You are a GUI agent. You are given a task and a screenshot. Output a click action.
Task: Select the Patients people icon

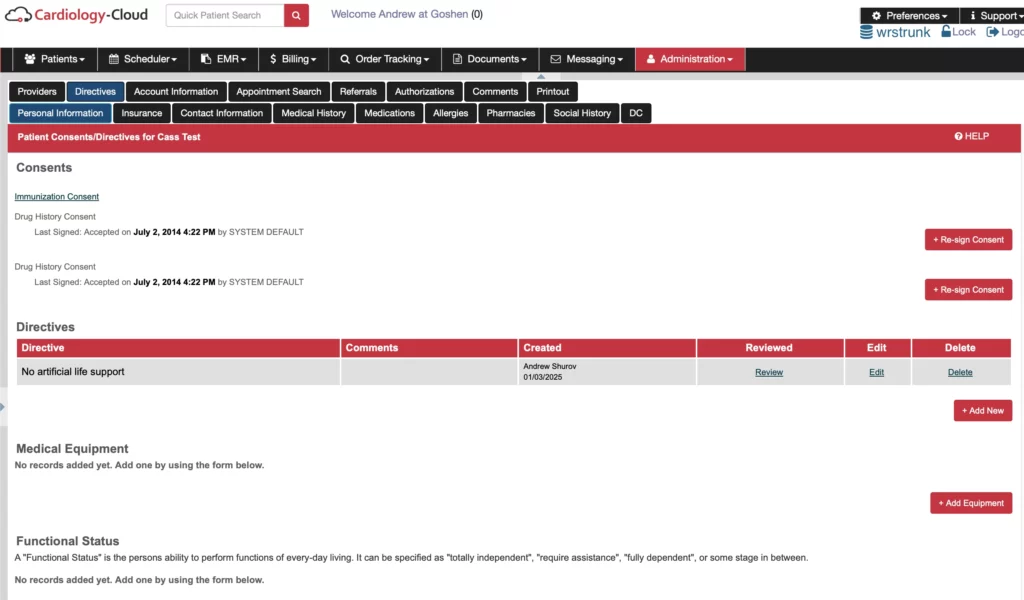(31, 59)
